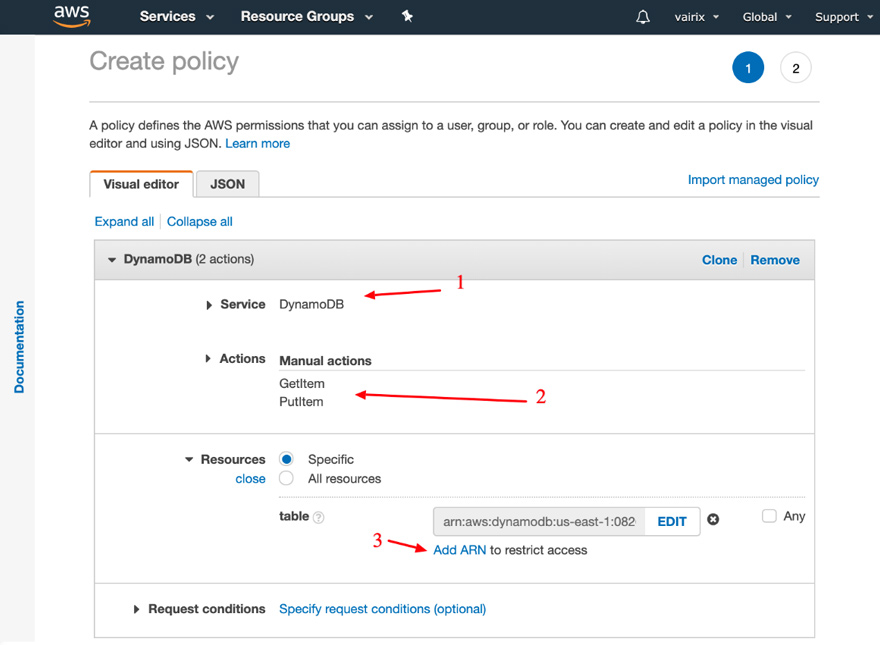880x645 pixels.
Task: Collapse the Resources section
Action: (x=189, y=459)
